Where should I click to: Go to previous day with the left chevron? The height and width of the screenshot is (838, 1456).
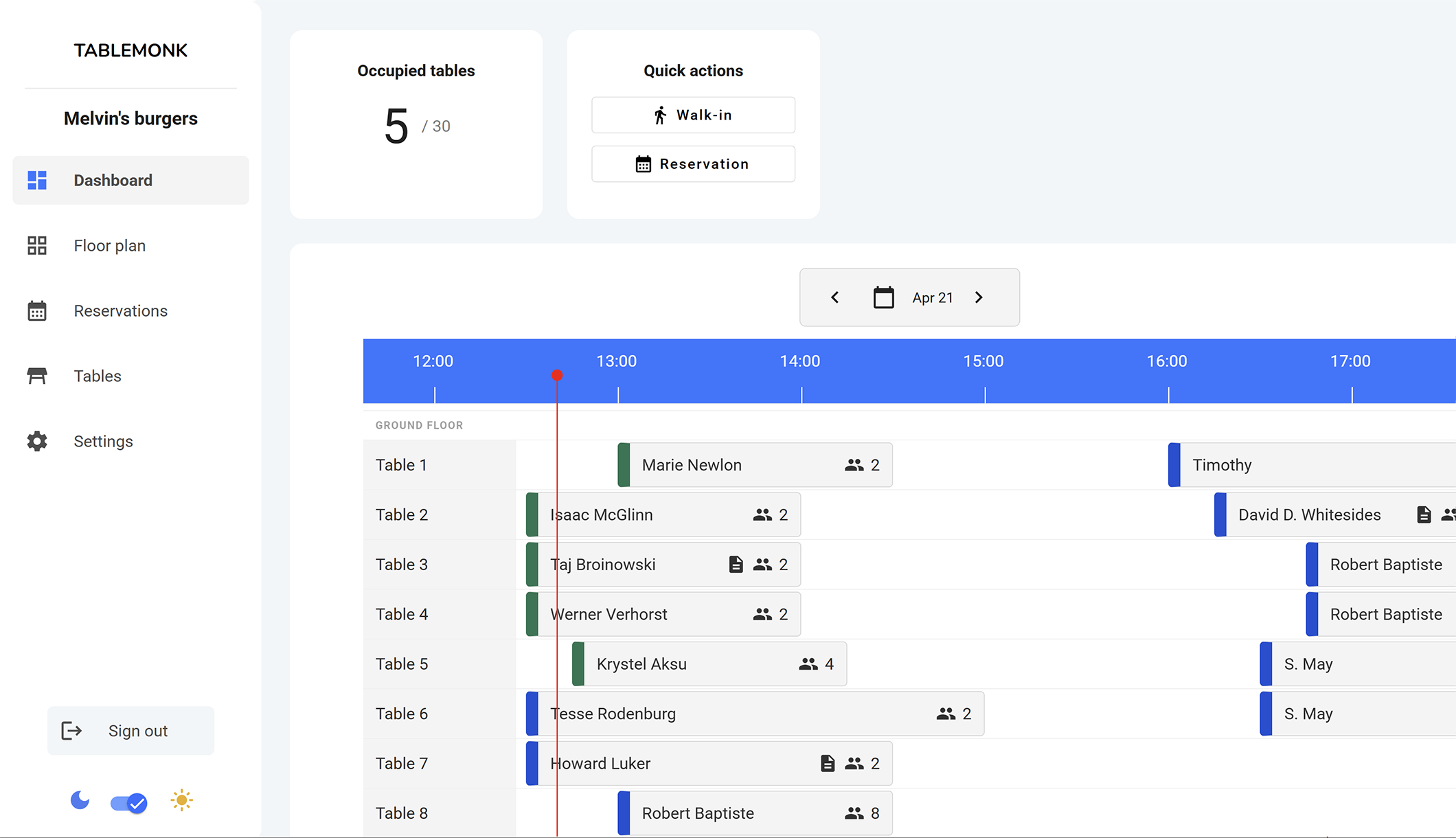[x=834, y=297]
